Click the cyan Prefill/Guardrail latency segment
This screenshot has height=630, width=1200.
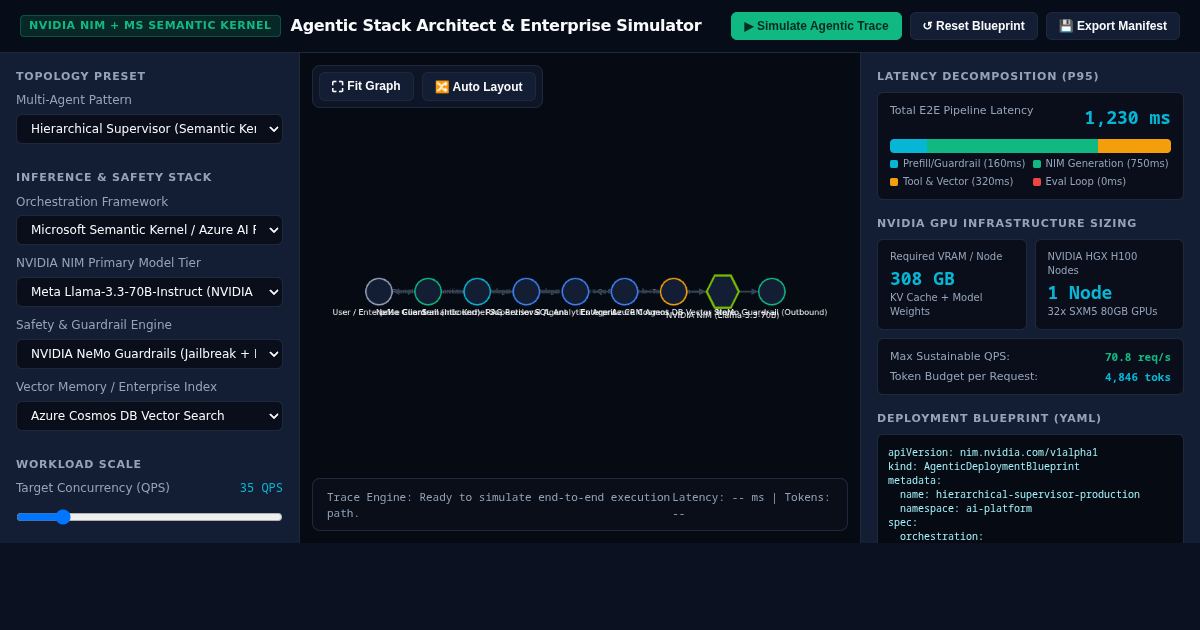point(908,146)
